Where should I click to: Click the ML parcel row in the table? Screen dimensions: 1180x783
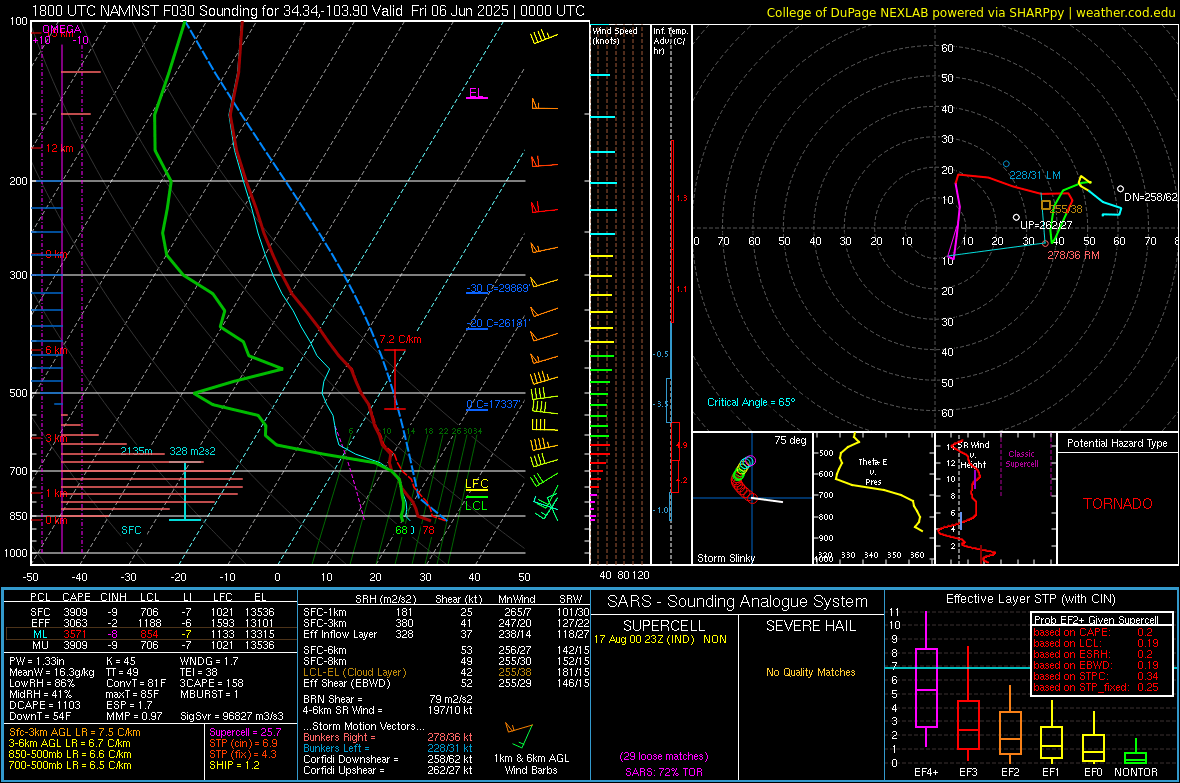point(151,634)
